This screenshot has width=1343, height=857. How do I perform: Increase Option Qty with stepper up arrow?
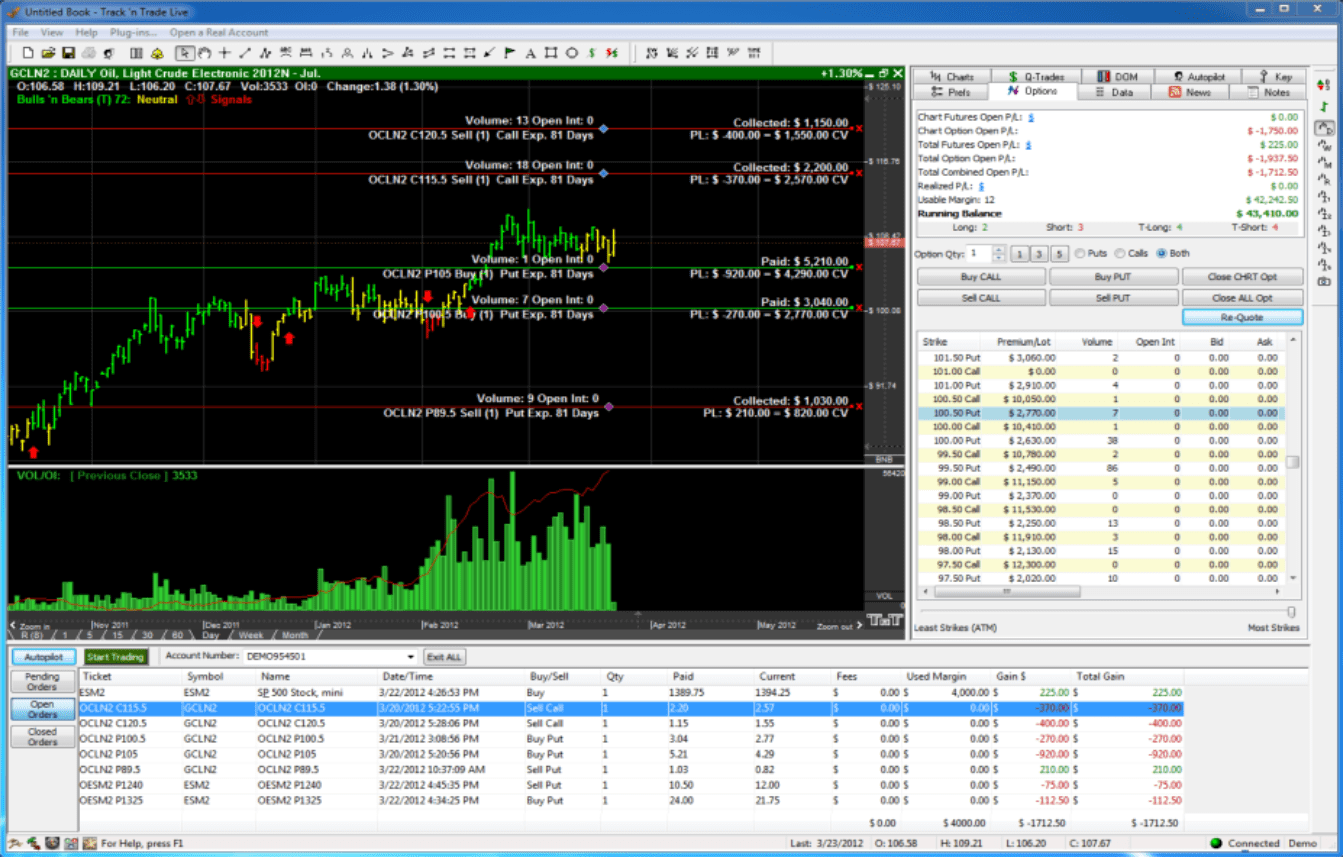[998, 249]
